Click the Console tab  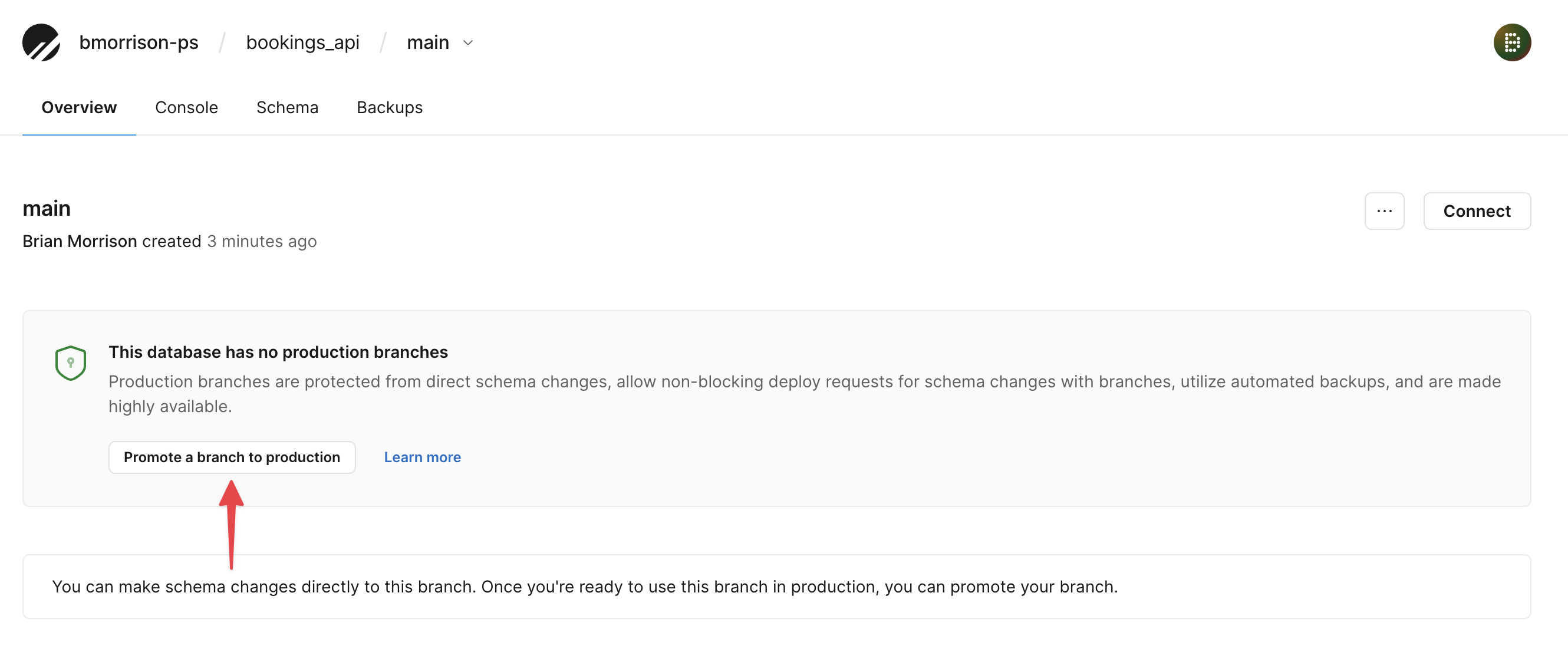pyautogui.click(x=186, y=107)
